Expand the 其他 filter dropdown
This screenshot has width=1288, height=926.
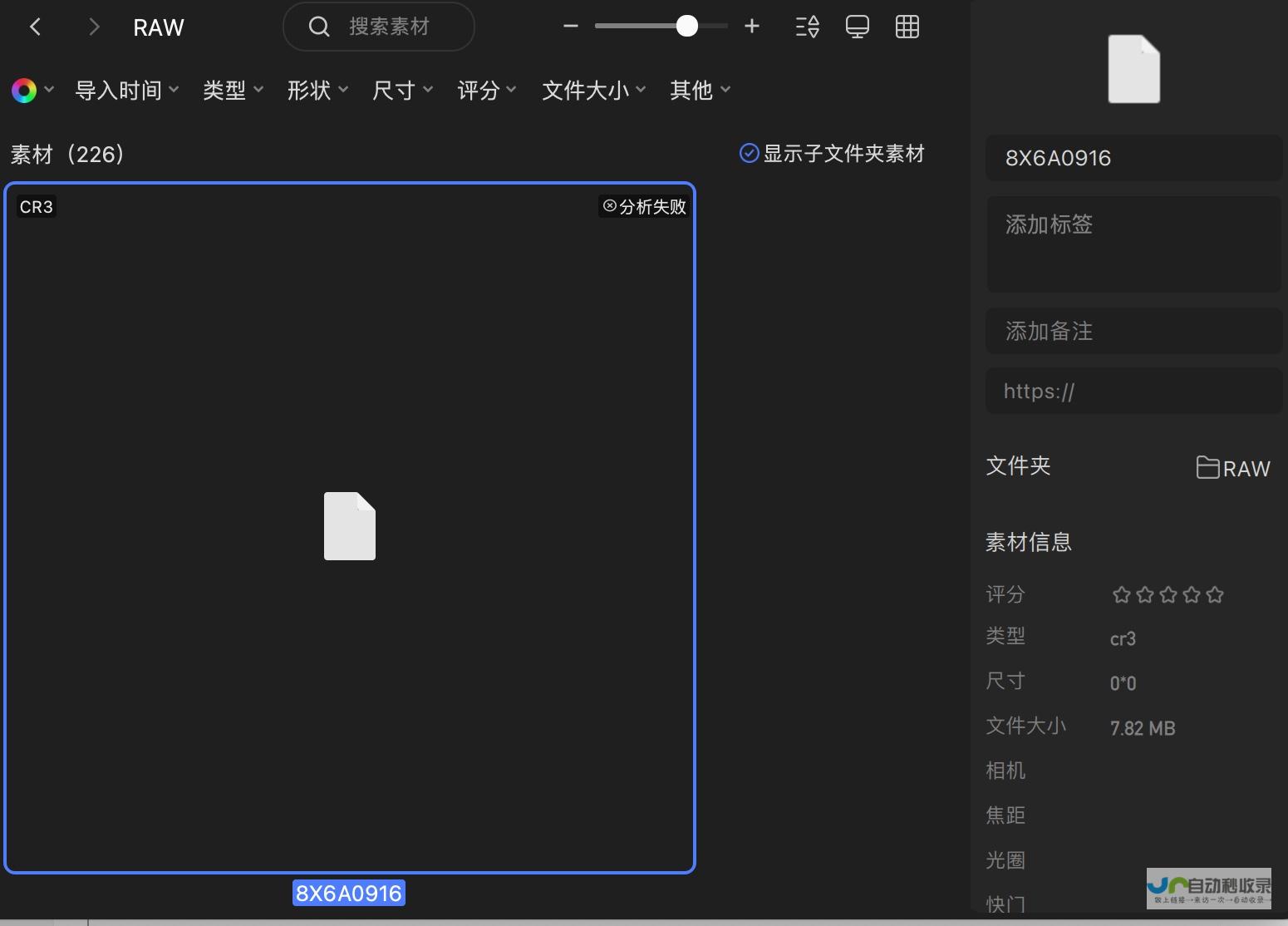(701, 90)
